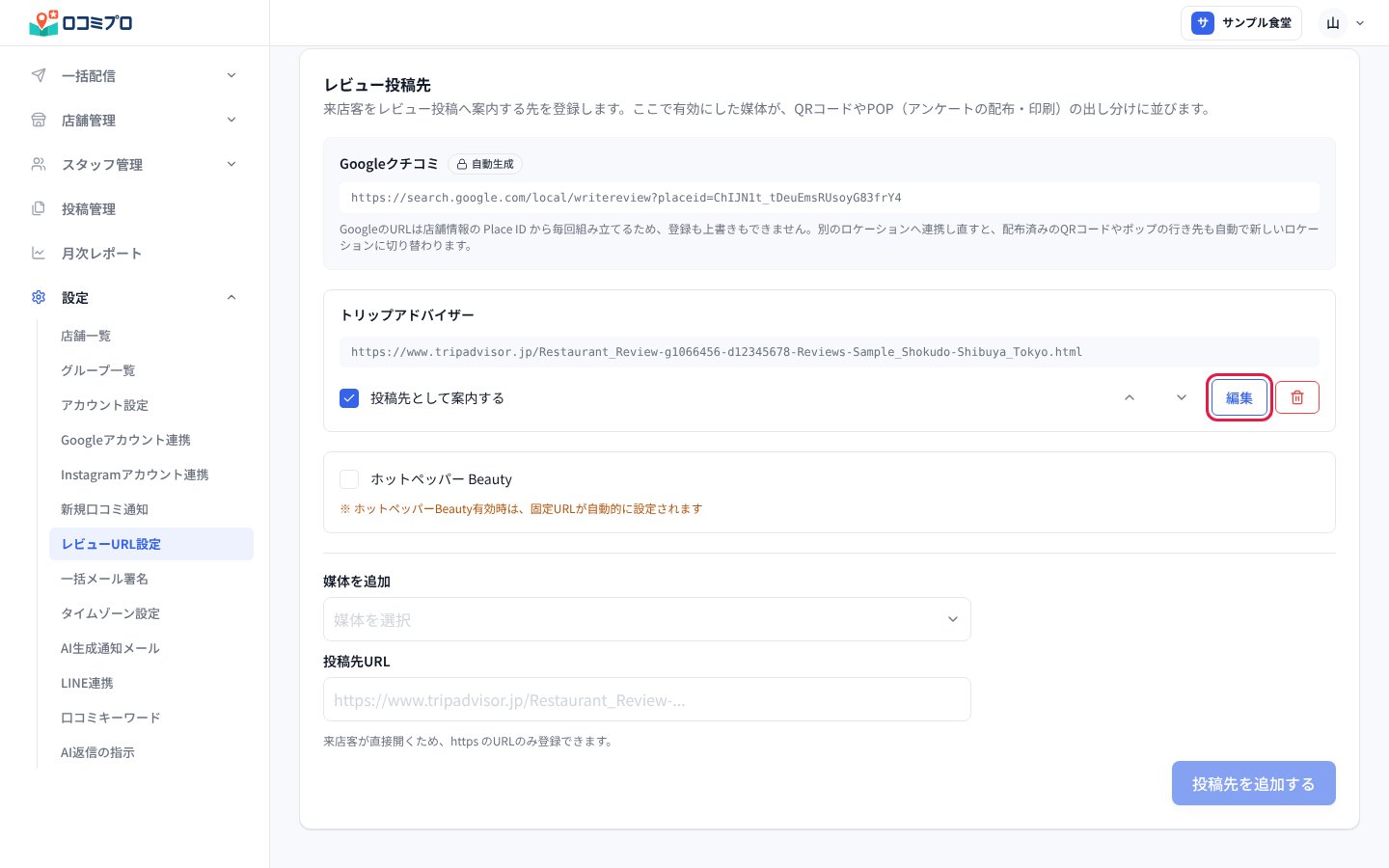
Task: Open the 媒体を選択 dropdown
Action: tap(646, 619)
